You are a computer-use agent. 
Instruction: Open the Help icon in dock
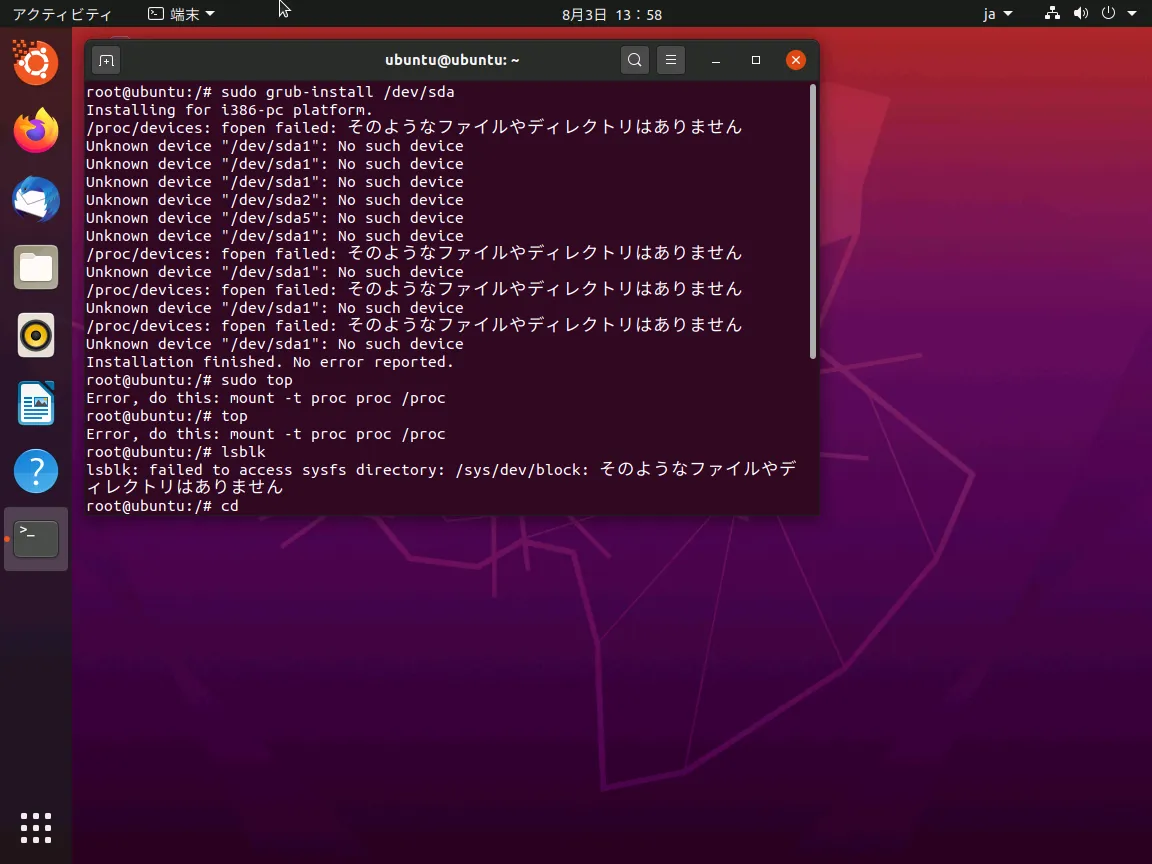36,471
